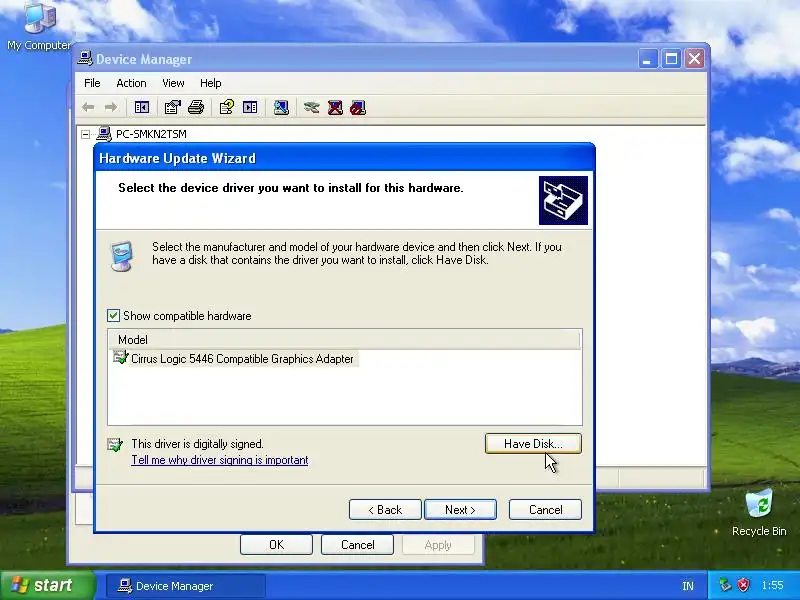800x600 pixels.
Task: Open the View menu
Action: point(173,83)
